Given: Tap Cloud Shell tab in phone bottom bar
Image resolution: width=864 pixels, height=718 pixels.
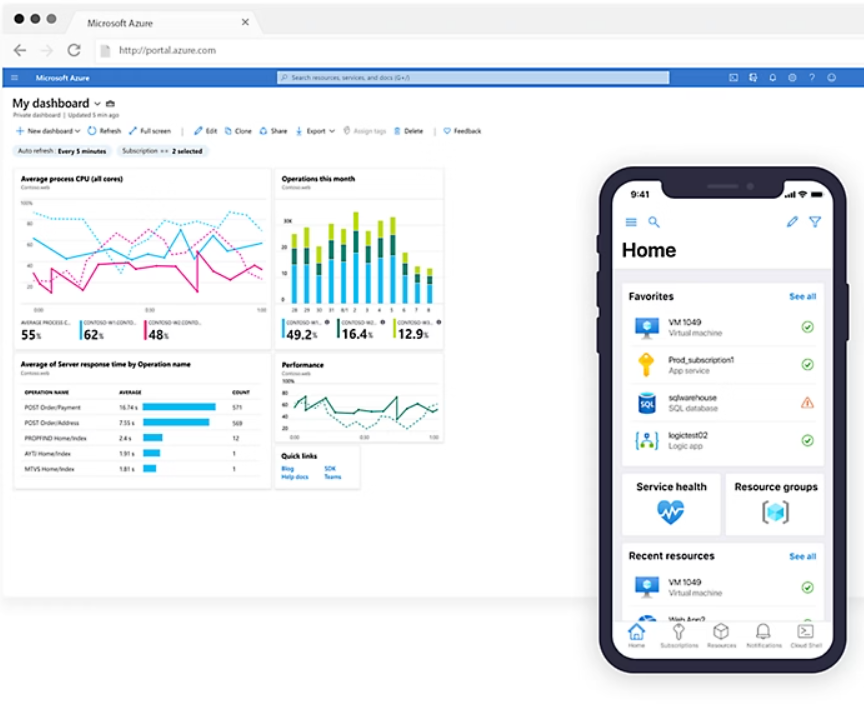Looking at the screenshot, I should pyautogui.click(x=806, y=635).
